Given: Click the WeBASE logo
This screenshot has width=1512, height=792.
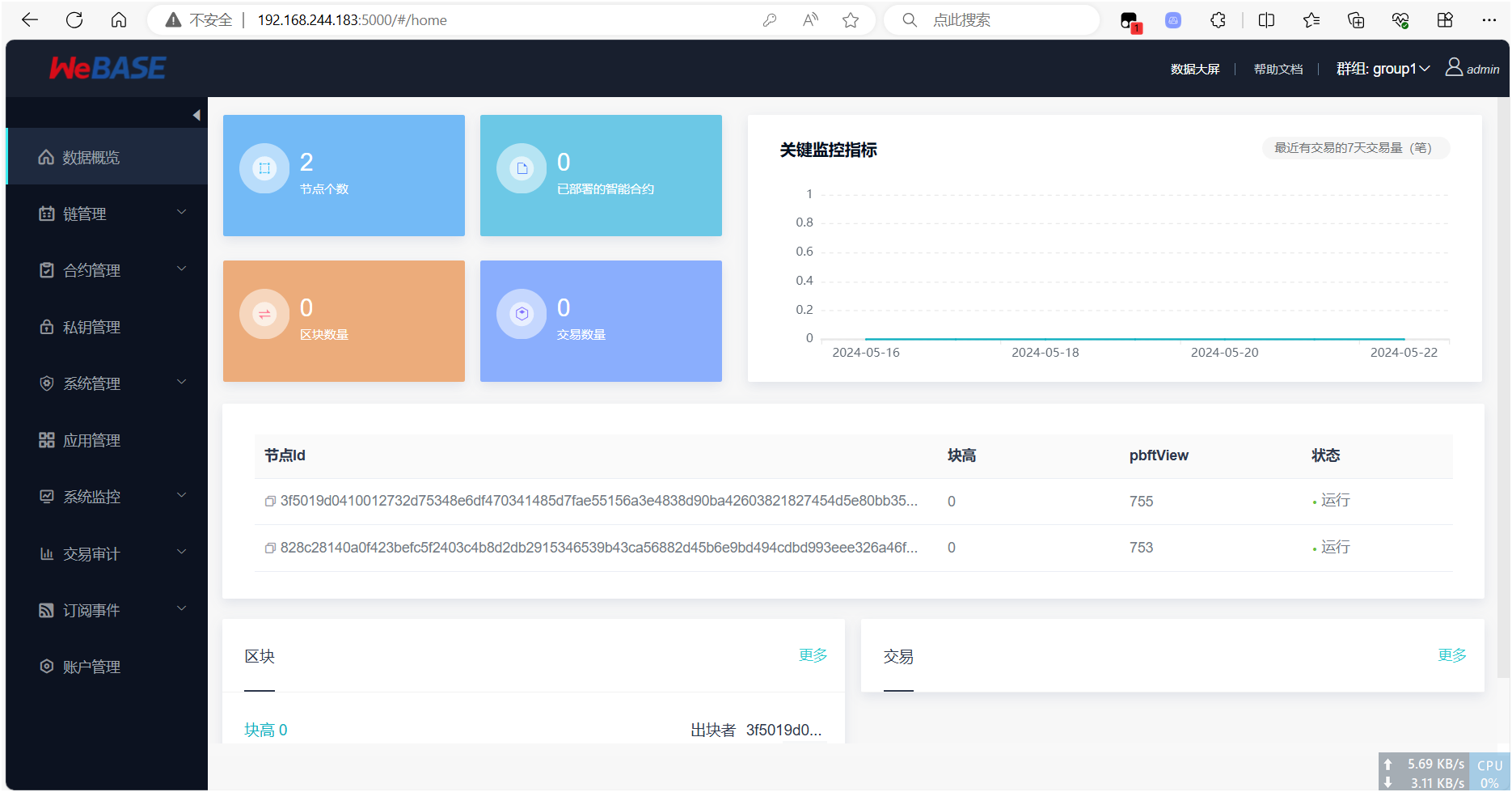Looking at the screenshot, I should point(107,68).
